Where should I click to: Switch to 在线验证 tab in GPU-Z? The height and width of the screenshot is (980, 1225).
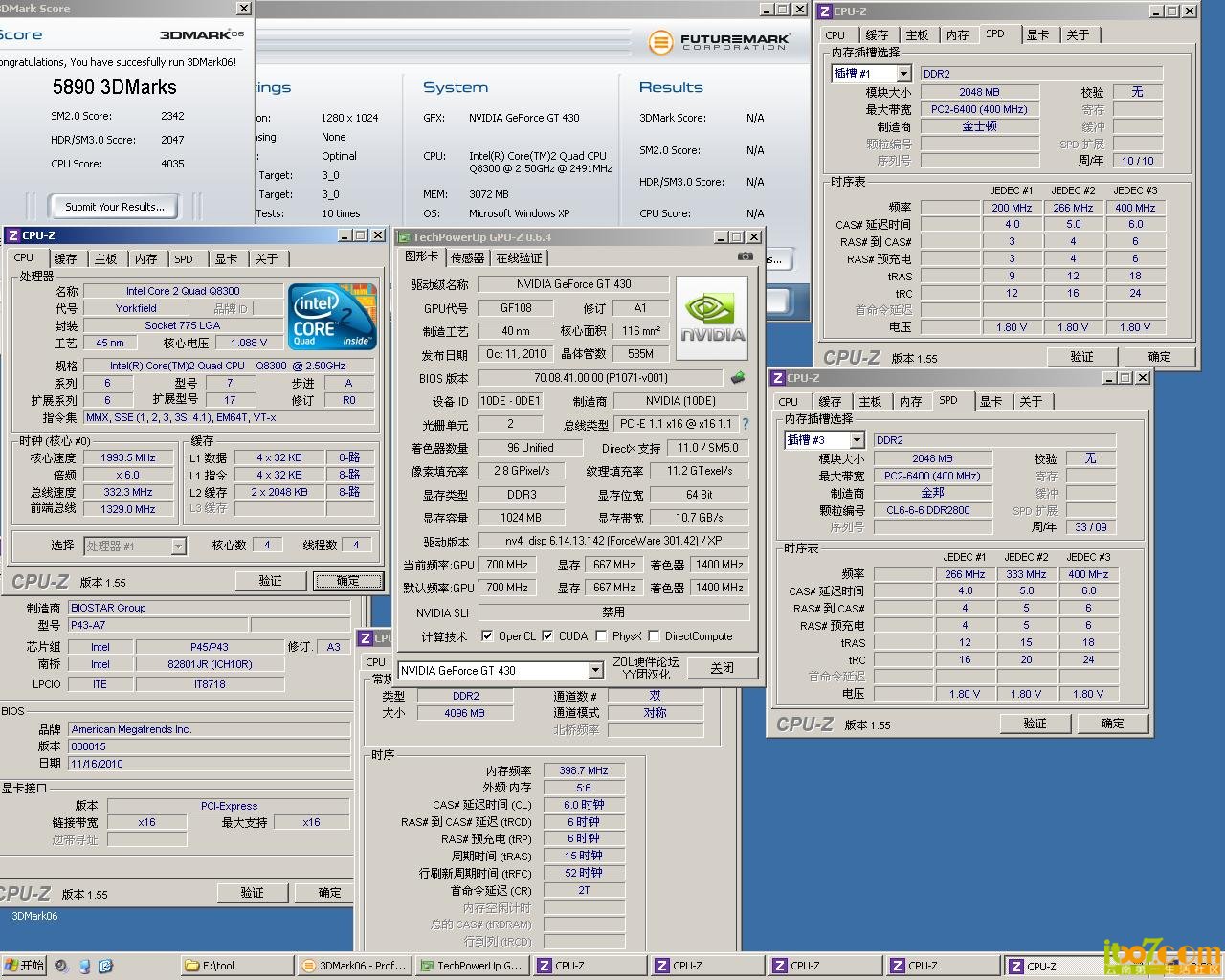pos(519,257)
